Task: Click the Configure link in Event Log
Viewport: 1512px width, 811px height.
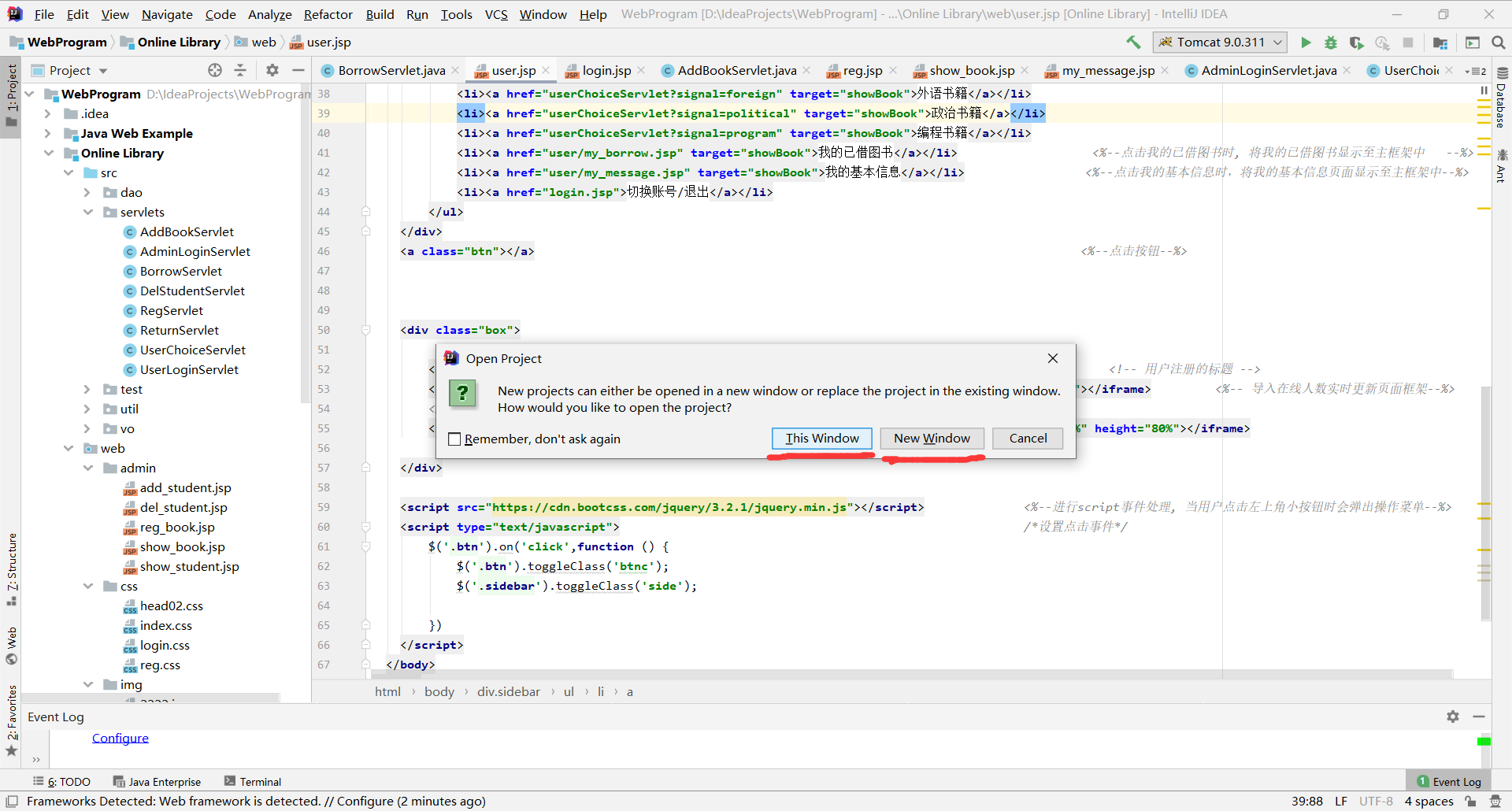Action: click(120, 738)
